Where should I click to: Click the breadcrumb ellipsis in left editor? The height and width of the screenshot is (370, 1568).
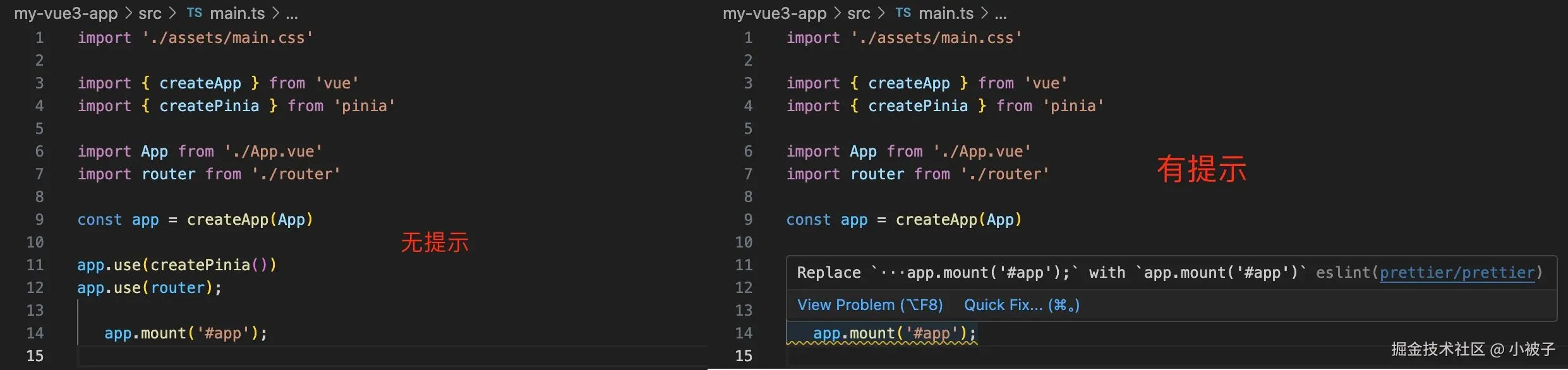292,13
